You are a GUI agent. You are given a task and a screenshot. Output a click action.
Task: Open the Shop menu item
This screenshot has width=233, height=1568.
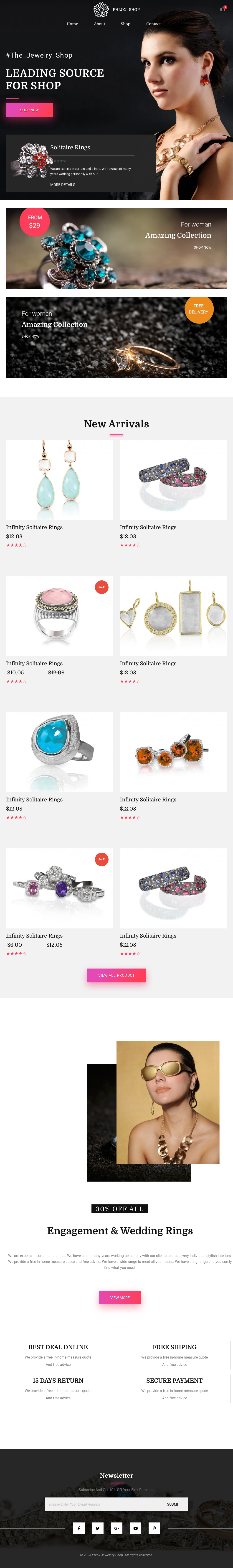[x=125, y=24]
